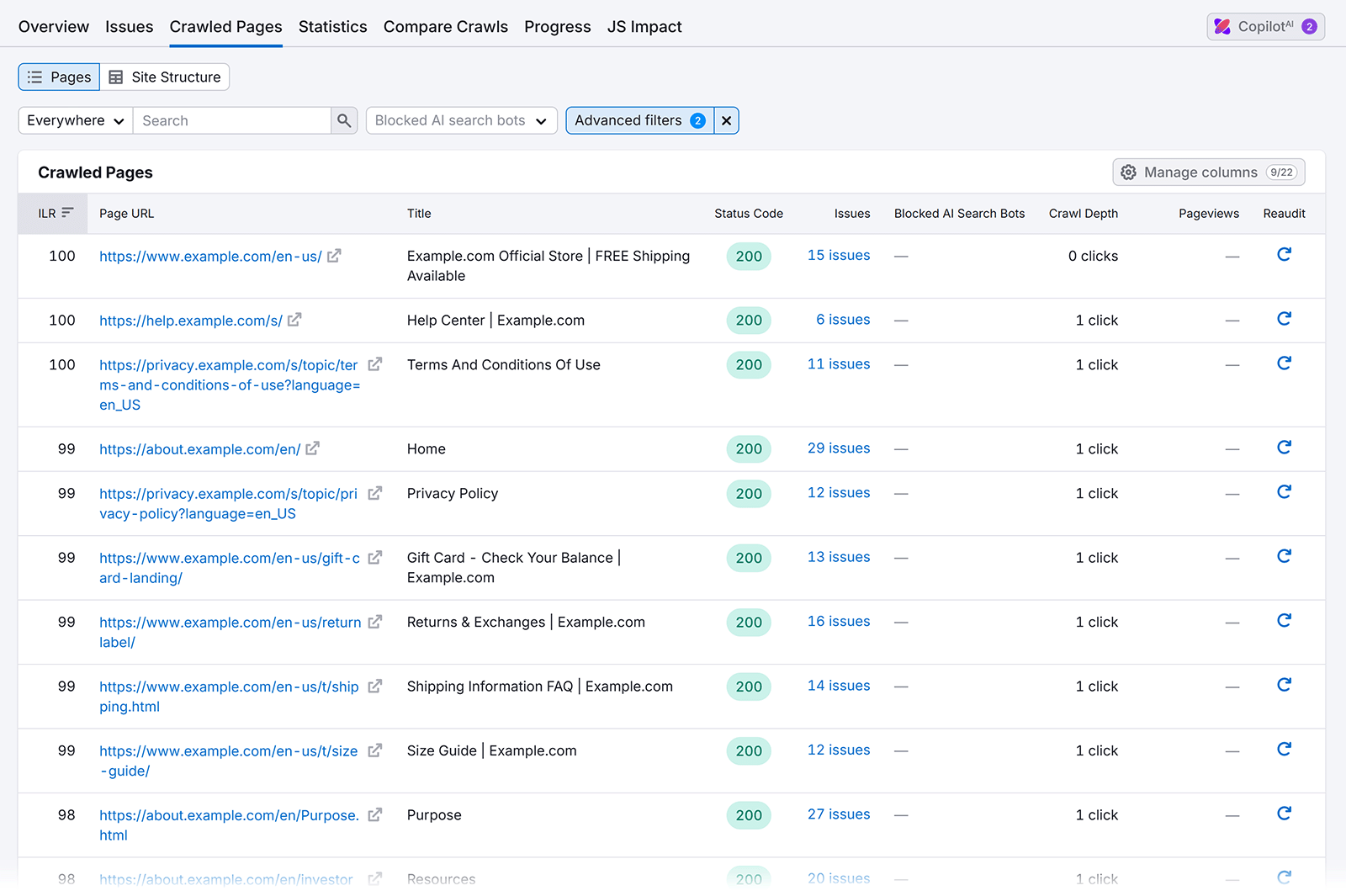Open the Manage columns settings gear

pyautogui.click(x=1128, y=172)
